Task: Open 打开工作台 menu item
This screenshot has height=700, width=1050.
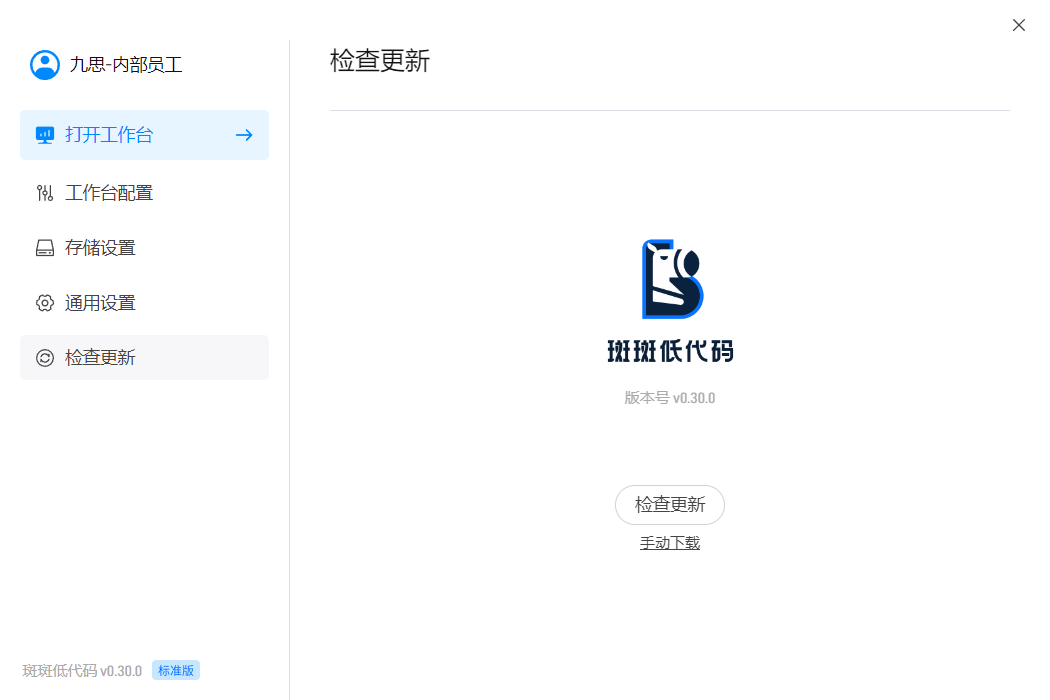Action: pos(145,135)
